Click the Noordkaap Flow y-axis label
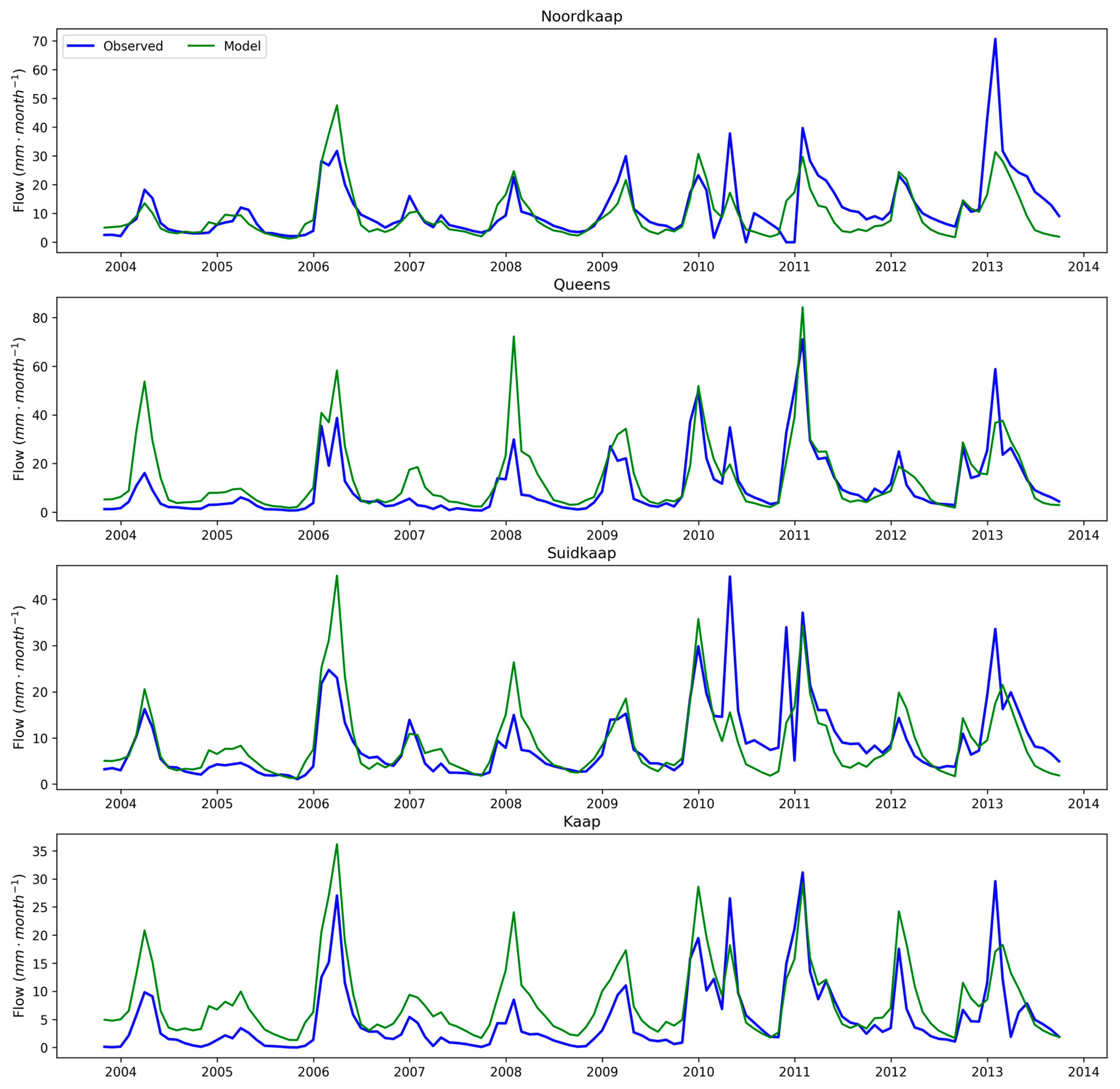This screenshot has height=1089, width=1120. click(19, 140)
